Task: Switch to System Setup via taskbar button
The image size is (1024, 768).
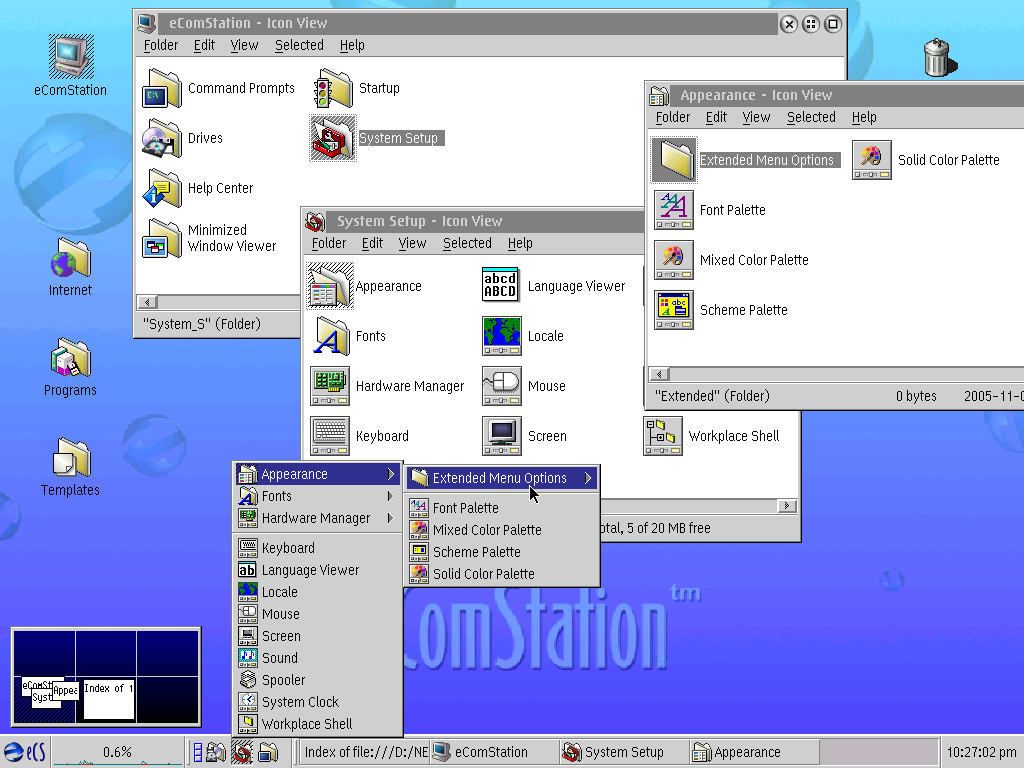Action: [624, 752]
